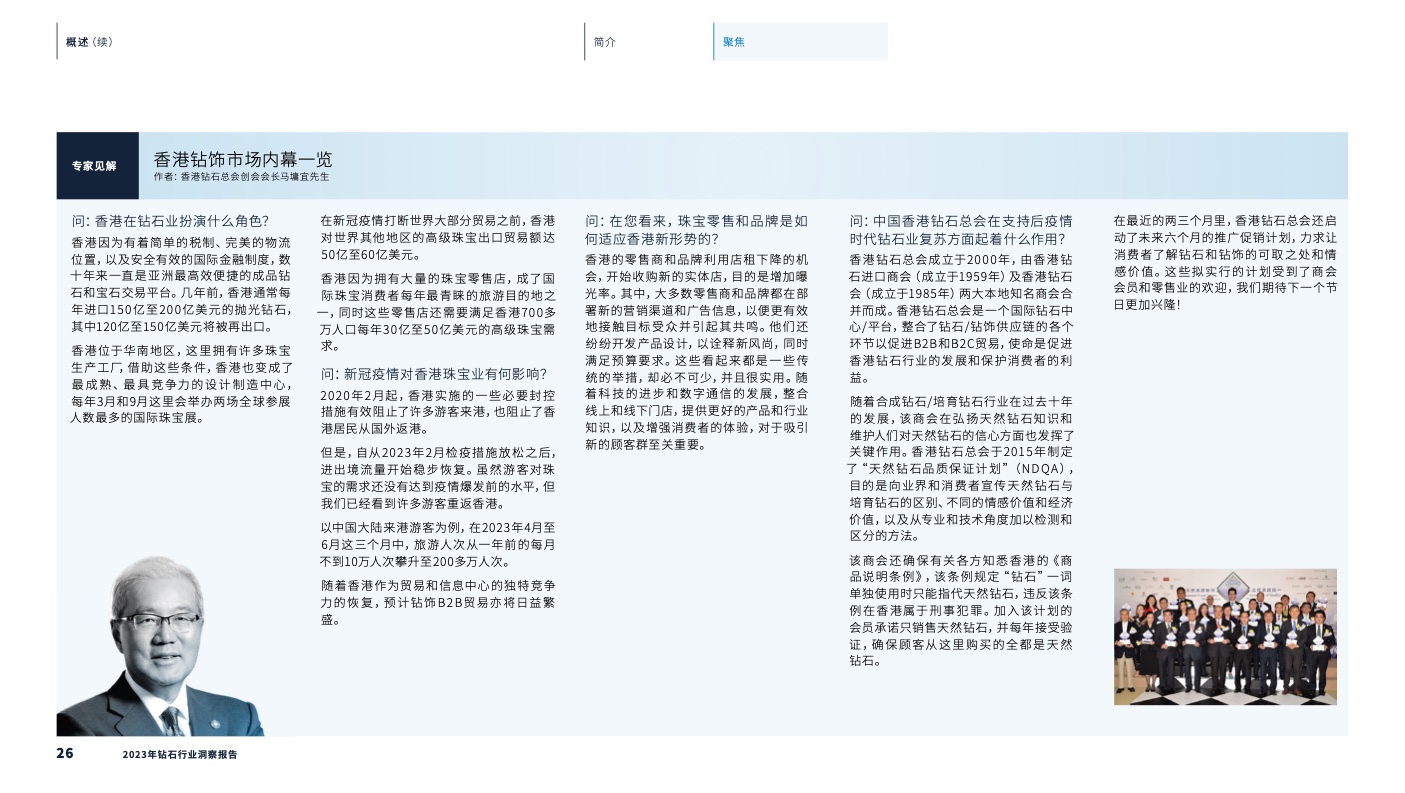Click the paragraph beginning 在最近的两三个月里
The image size is (1405, 793).
coord(1225,261)
